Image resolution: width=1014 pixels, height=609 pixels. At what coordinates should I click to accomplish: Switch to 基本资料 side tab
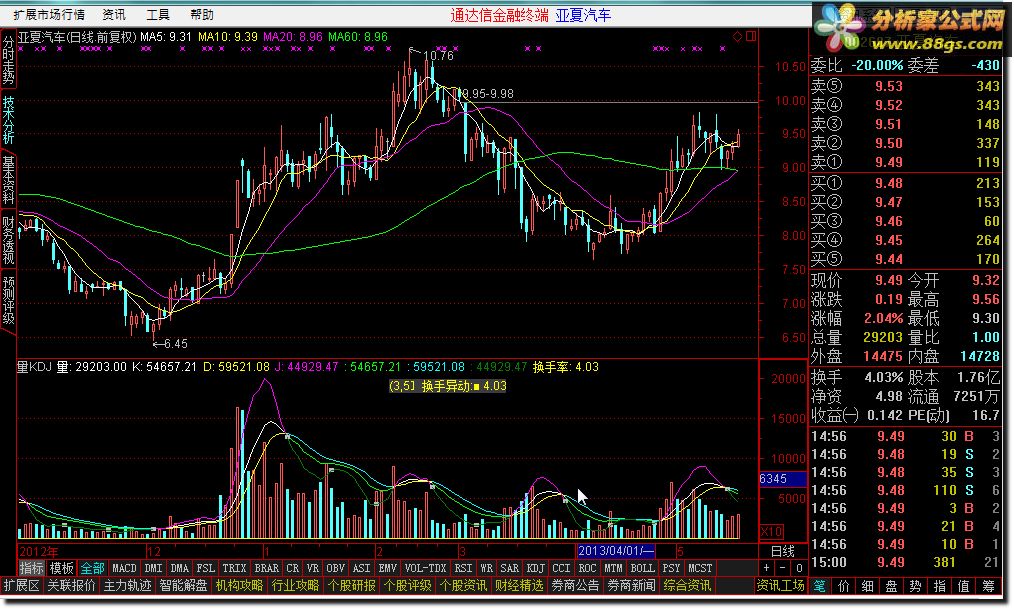8,180
